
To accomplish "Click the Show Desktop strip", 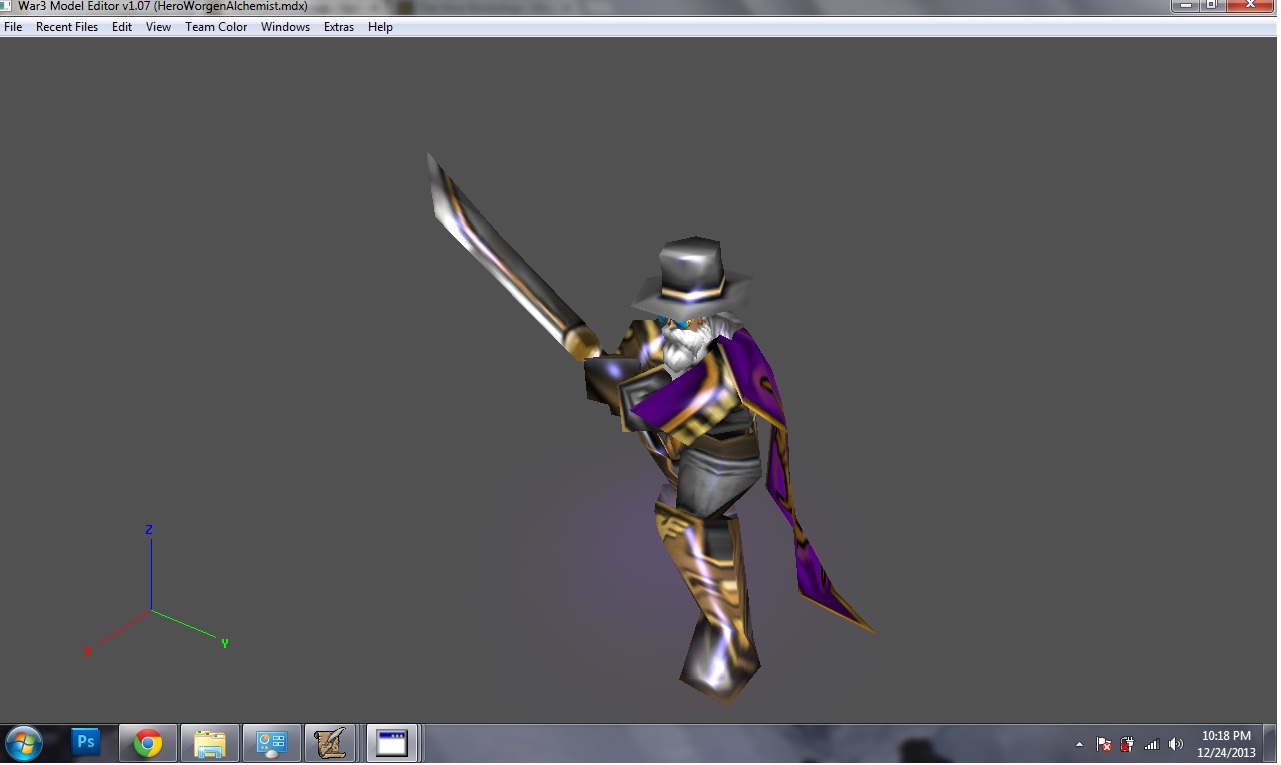I will click(x=1271, y=744).
